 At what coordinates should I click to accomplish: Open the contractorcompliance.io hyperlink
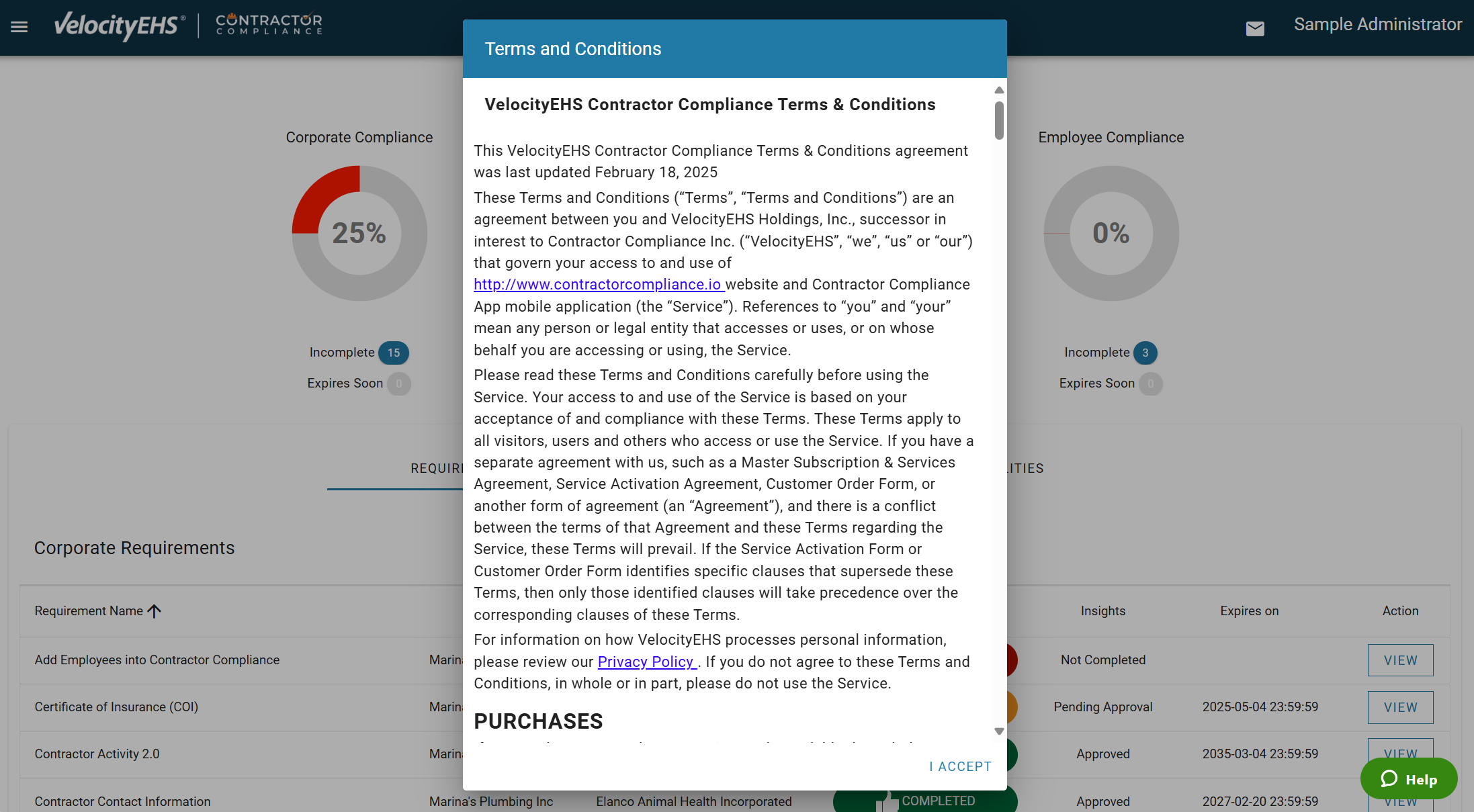coord(597,285)
